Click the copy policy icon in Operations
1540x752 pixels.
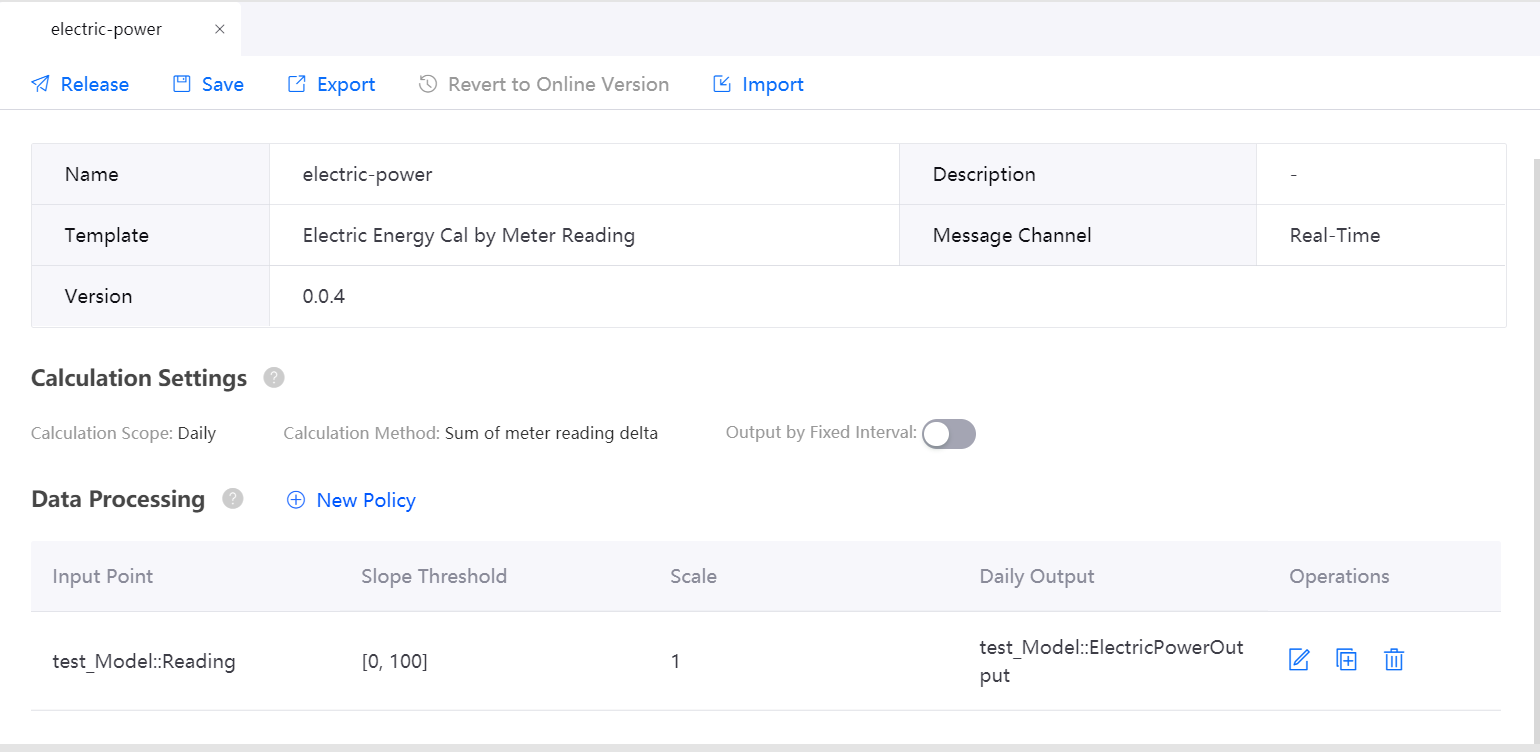(x=1347, y=660)
